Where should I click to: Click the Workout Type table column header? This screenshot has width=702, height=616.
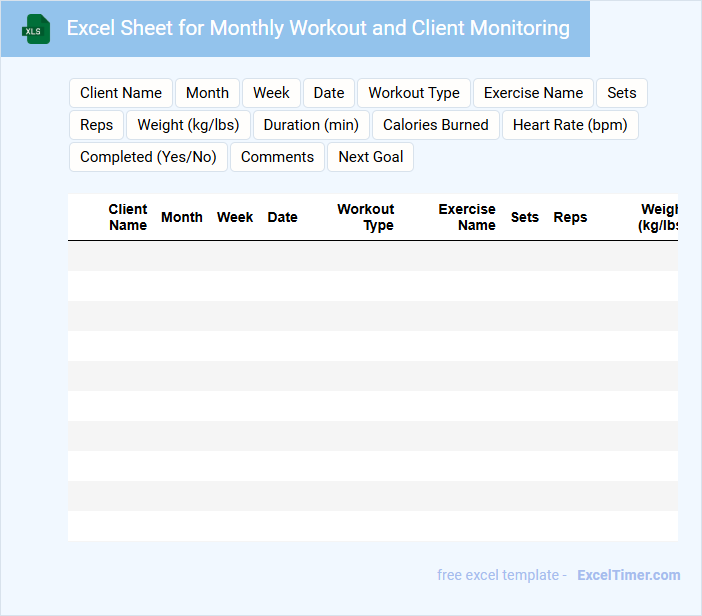tap(366, 217)
